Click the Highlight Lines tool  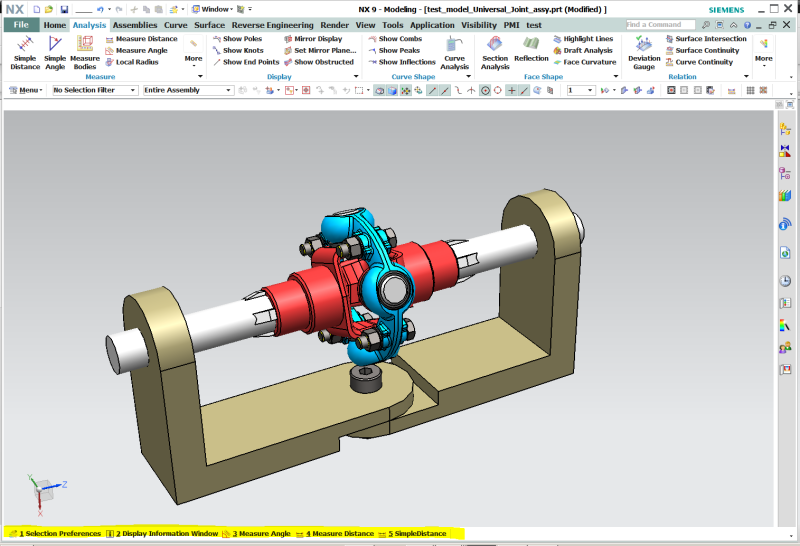tap(583, 39)
